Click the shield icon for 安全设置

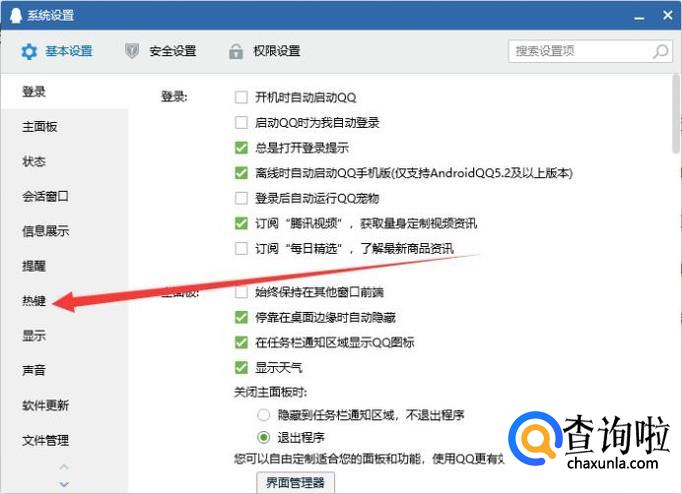(132, 51)
